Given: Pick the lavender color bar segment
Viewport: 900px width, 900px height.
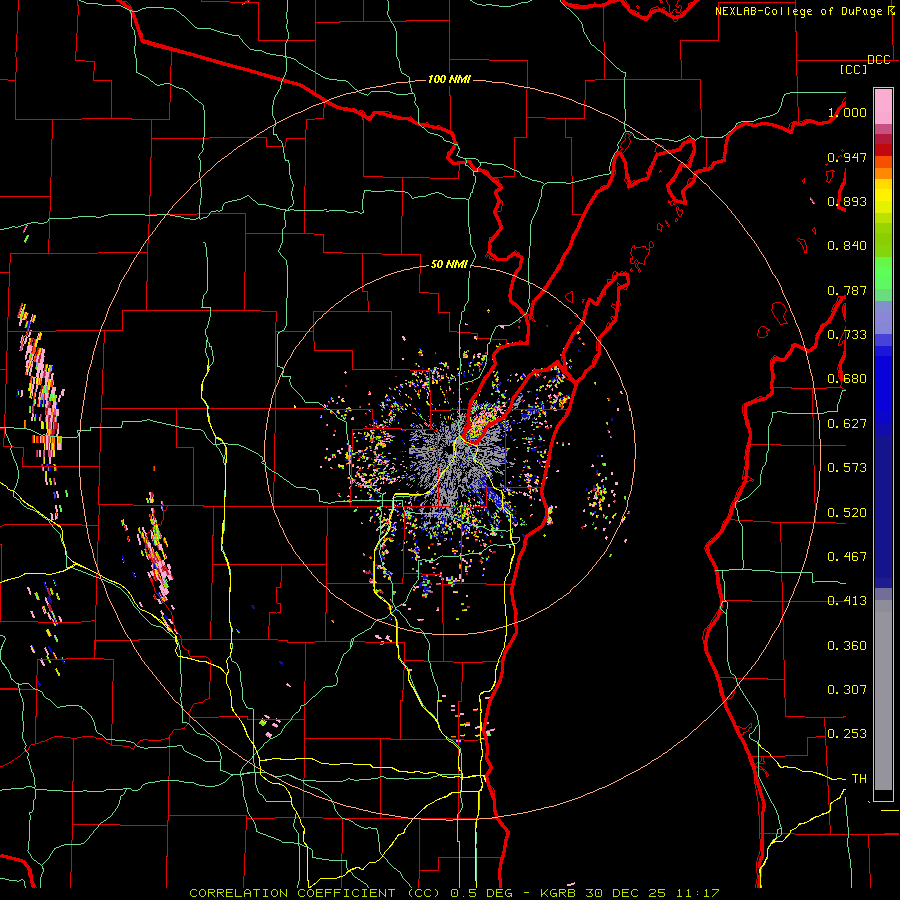Looking at the screenshot, I should 883,317.
